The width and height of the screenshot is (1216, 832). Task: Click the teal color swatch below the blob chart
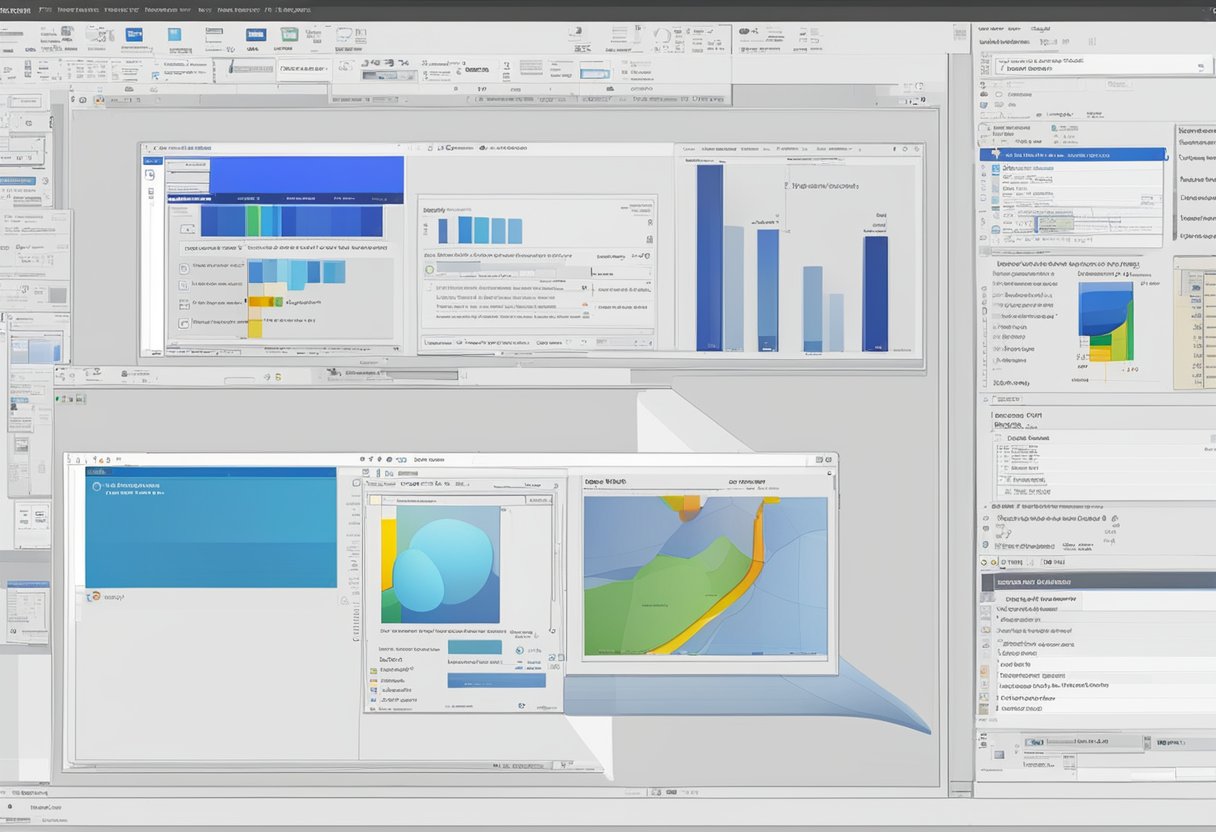[475, 647]
